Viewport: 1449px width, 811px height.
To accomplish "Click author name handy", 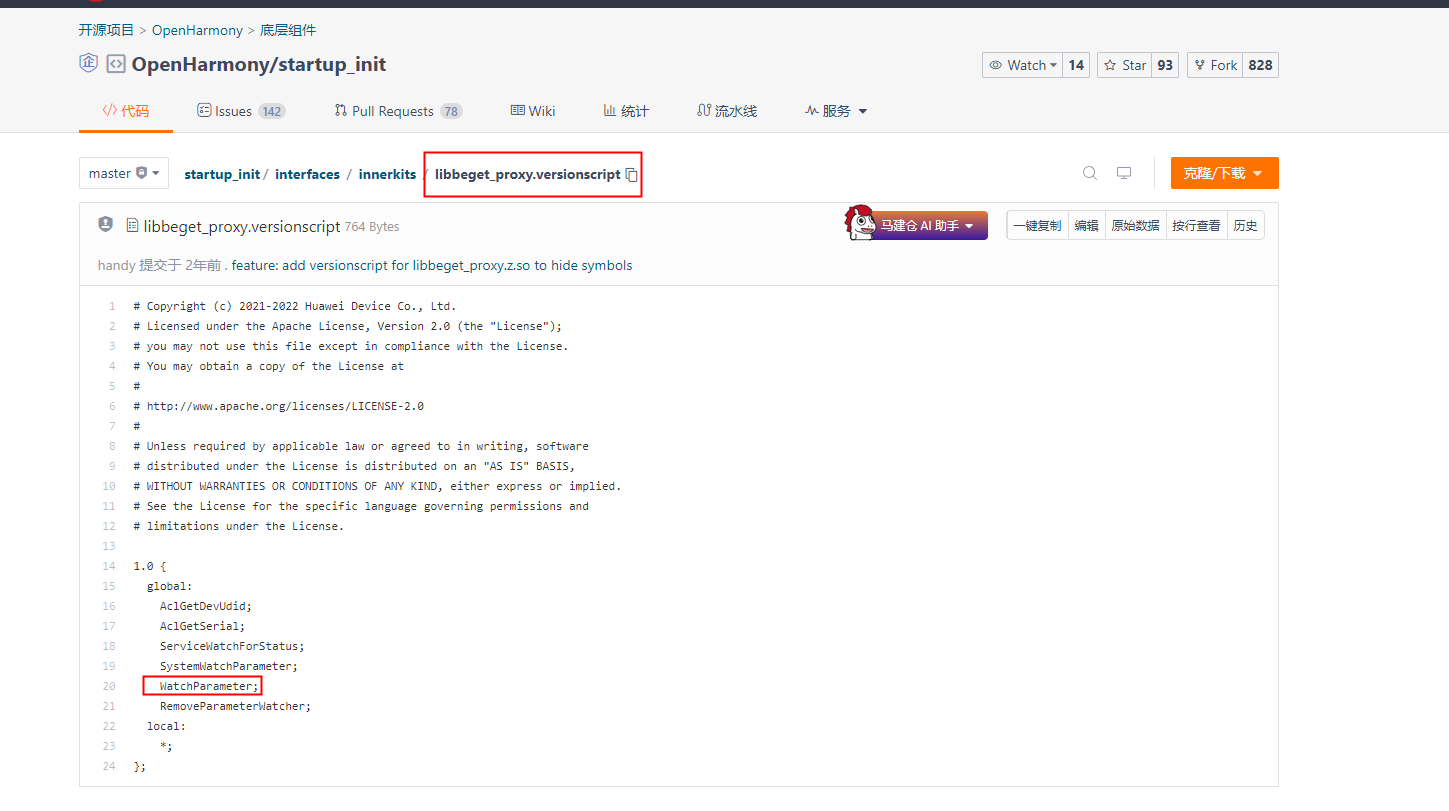I will (116, 265).
